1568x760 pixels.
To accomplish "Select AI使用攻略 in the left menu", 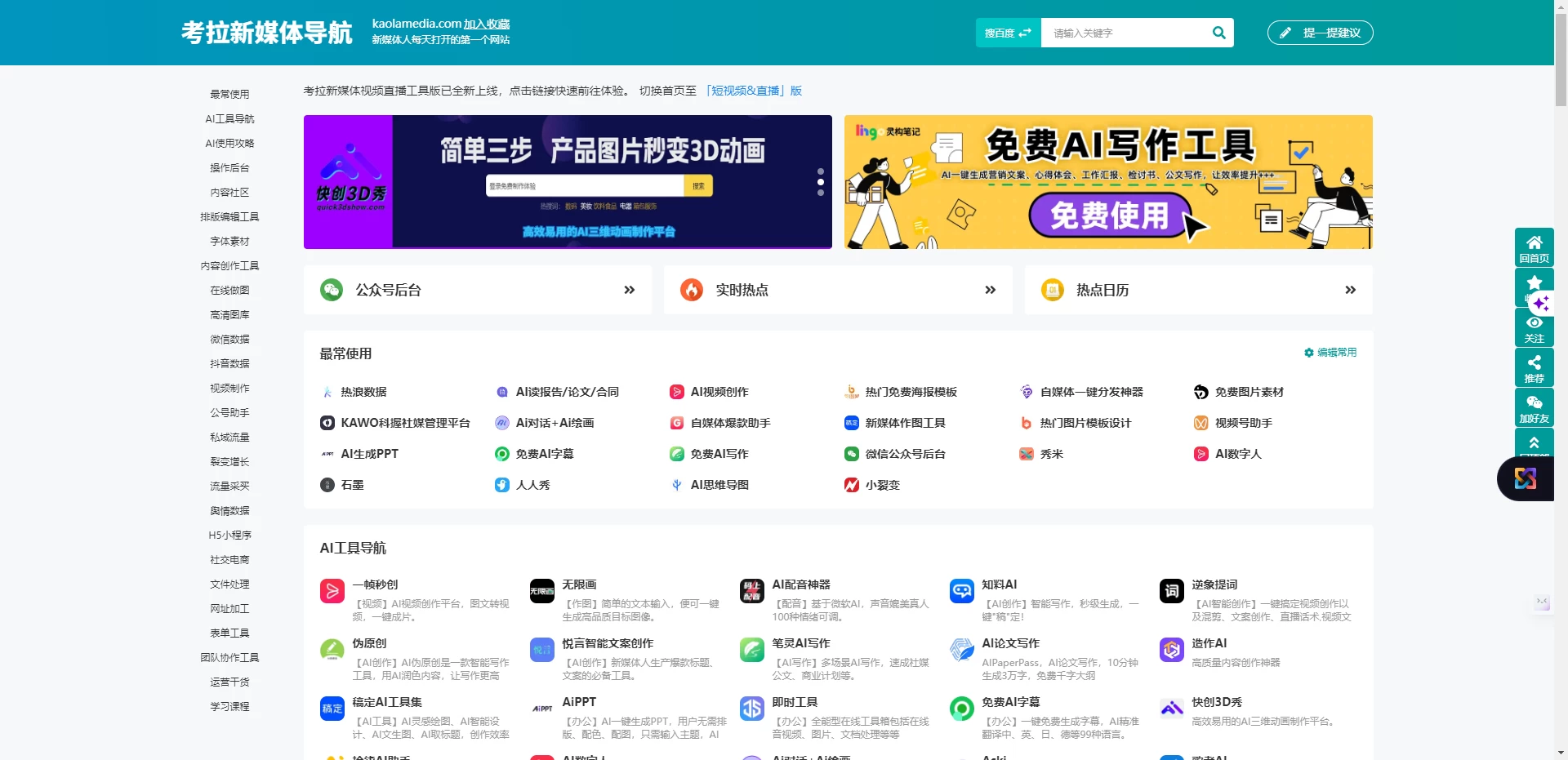I will point(229,143).
